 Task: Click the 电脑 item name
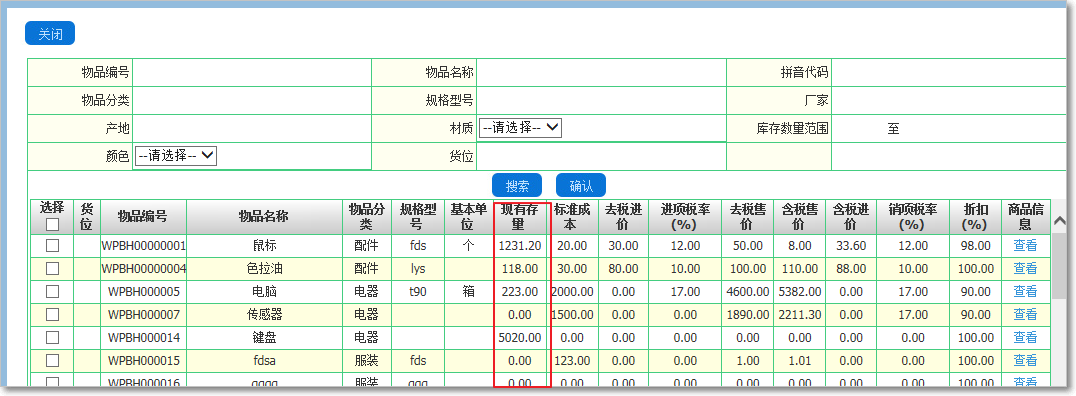[x=264, y=292]
